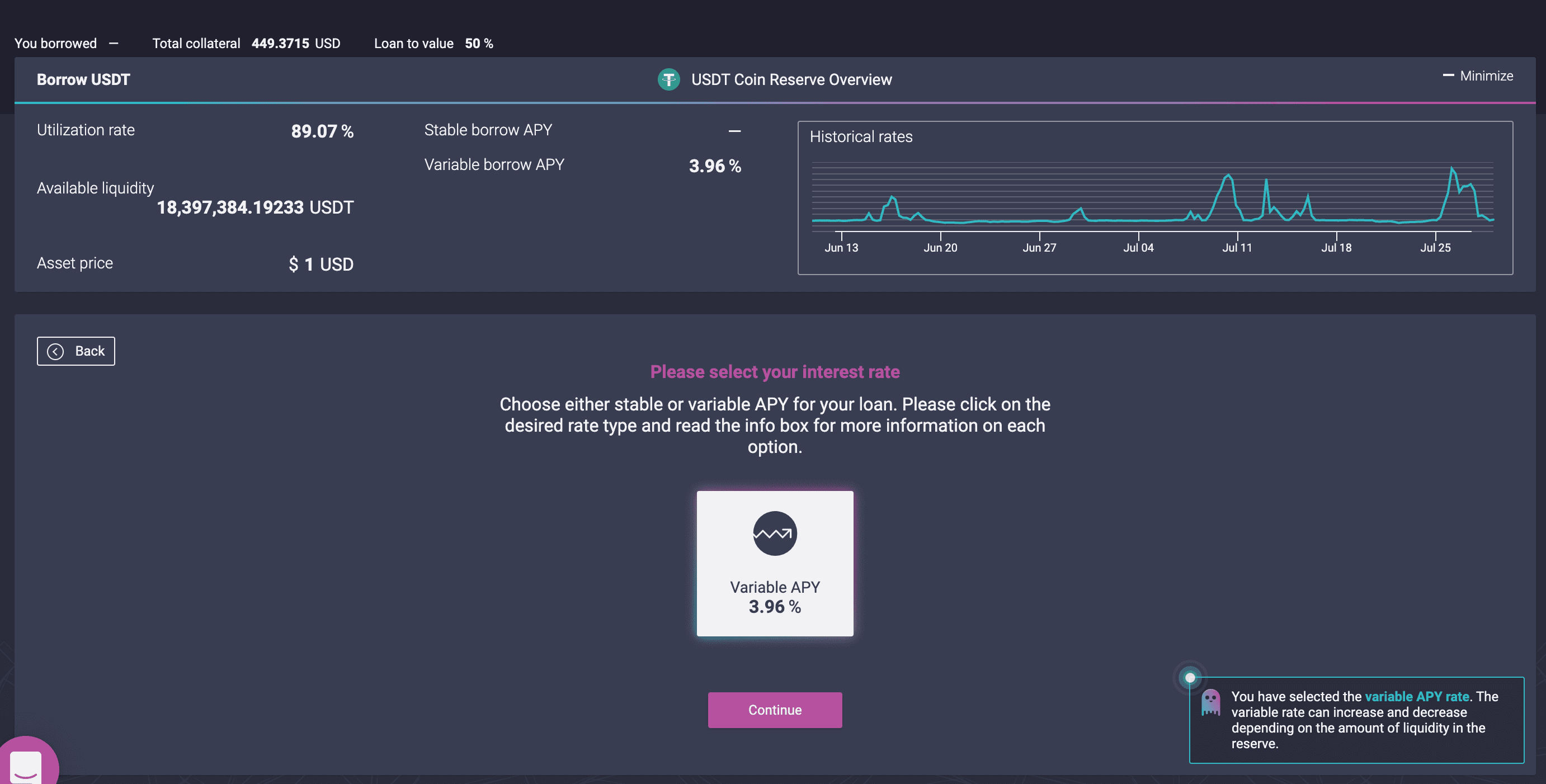Click the Historical rates chart

coord(1154,198)
